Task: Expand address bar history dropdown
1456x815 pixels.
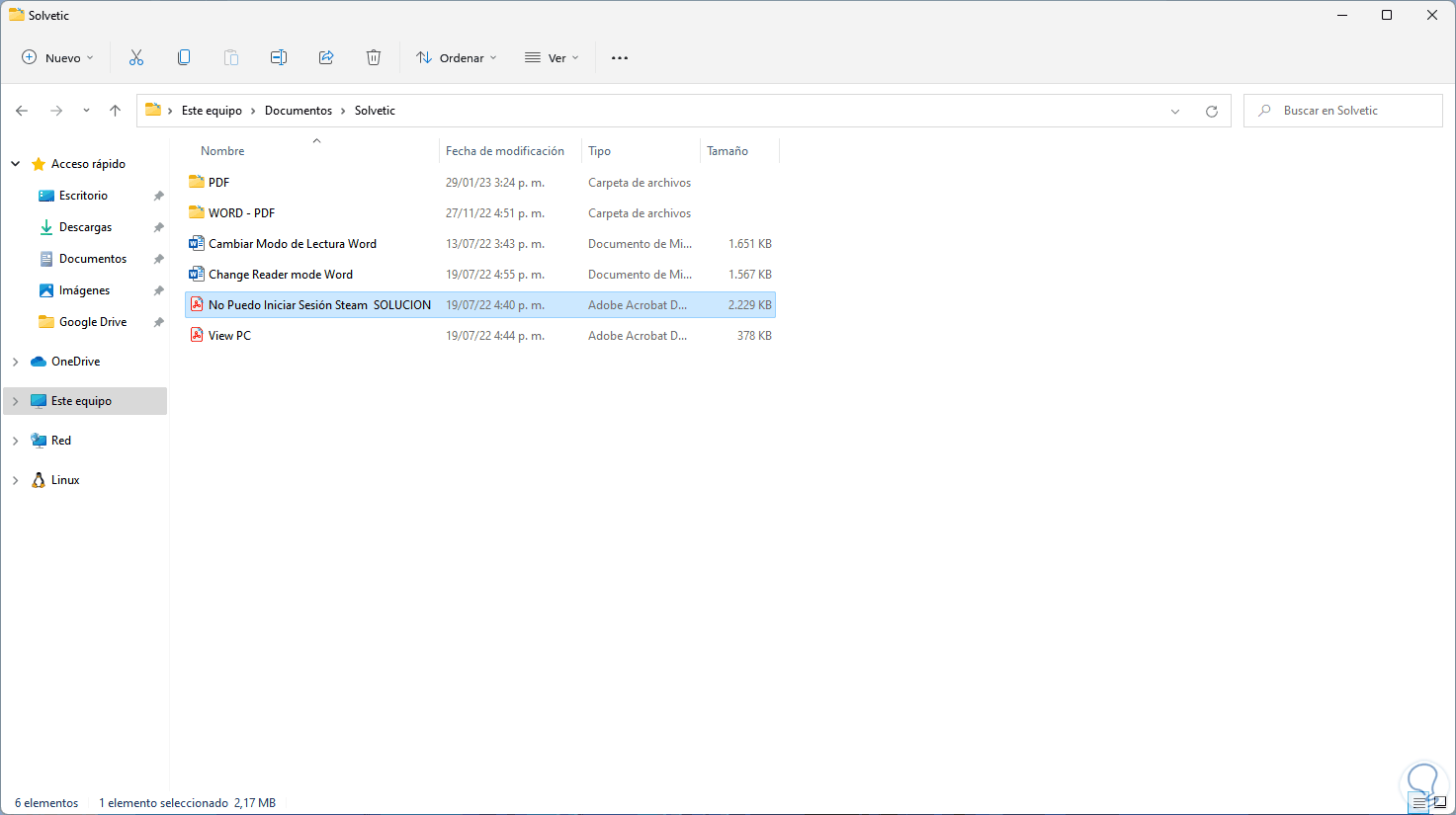Action: point(1175,111)
